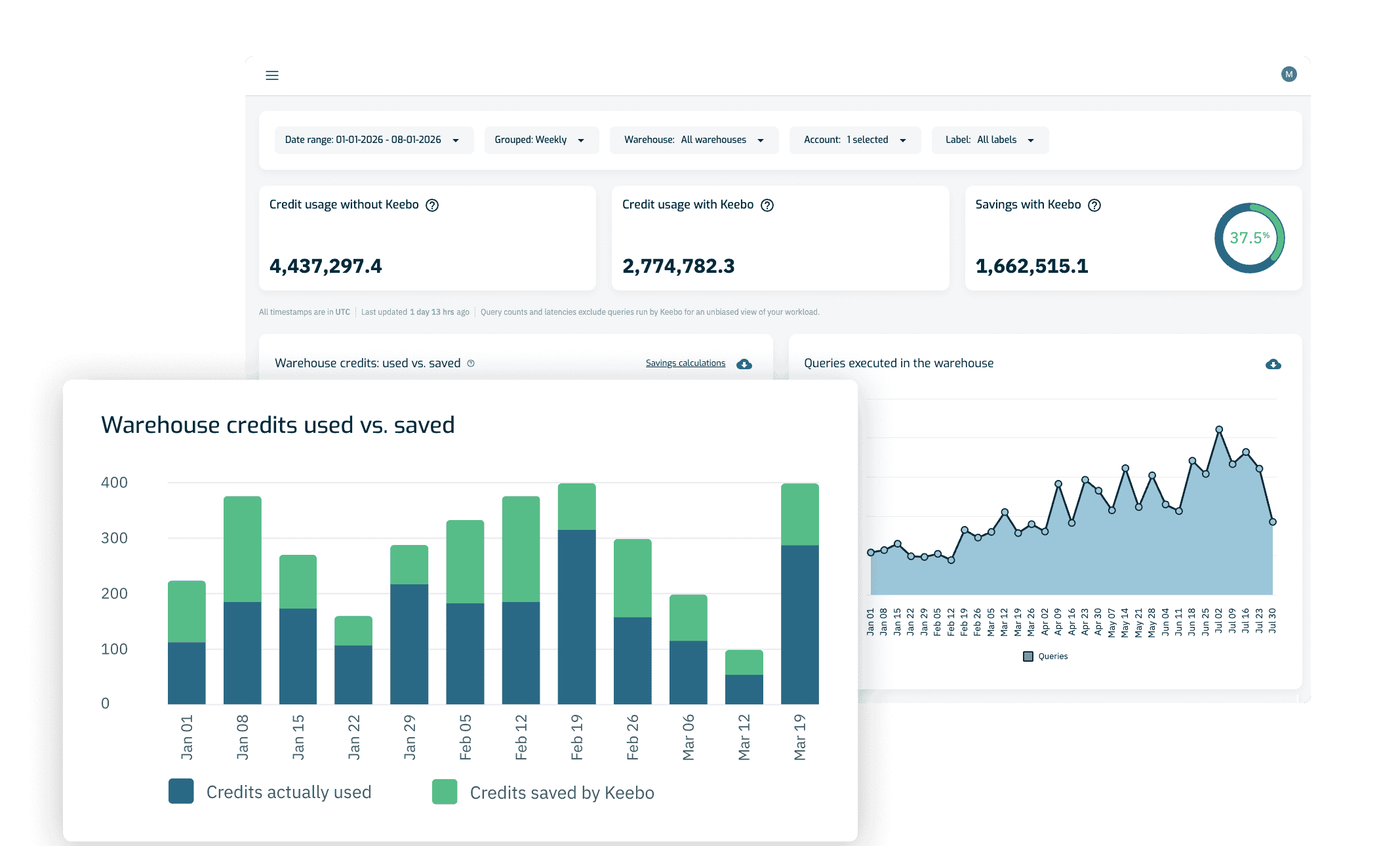Viewport: 1400px width, 846px height.
Task: Toggle the Queries legend item
Action: 1045,656
